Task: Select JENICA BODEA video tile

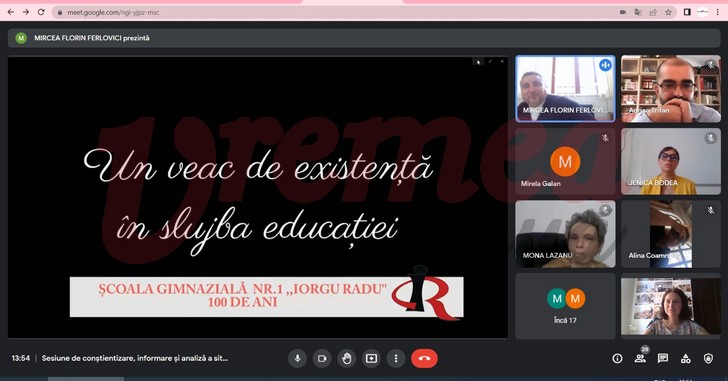Action: pos(671,161)
